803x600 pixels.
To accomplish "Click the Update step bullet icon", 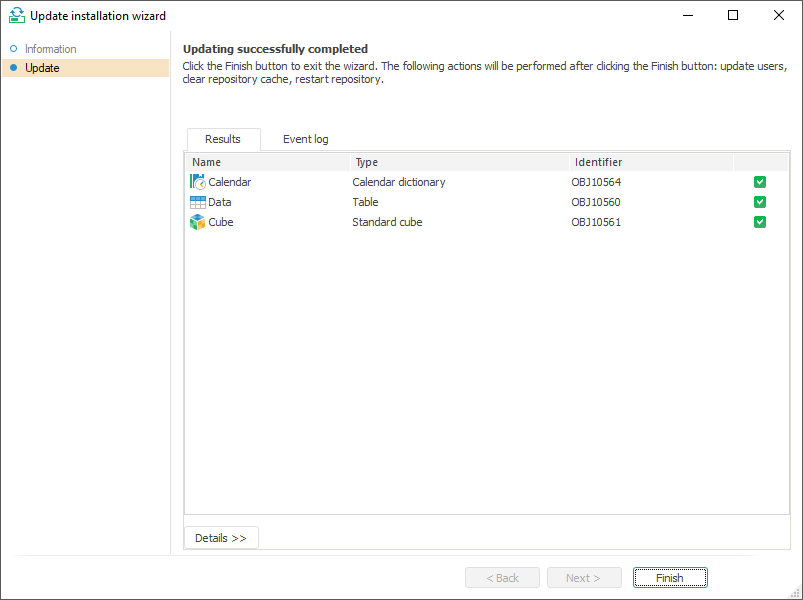I will 13,68.
